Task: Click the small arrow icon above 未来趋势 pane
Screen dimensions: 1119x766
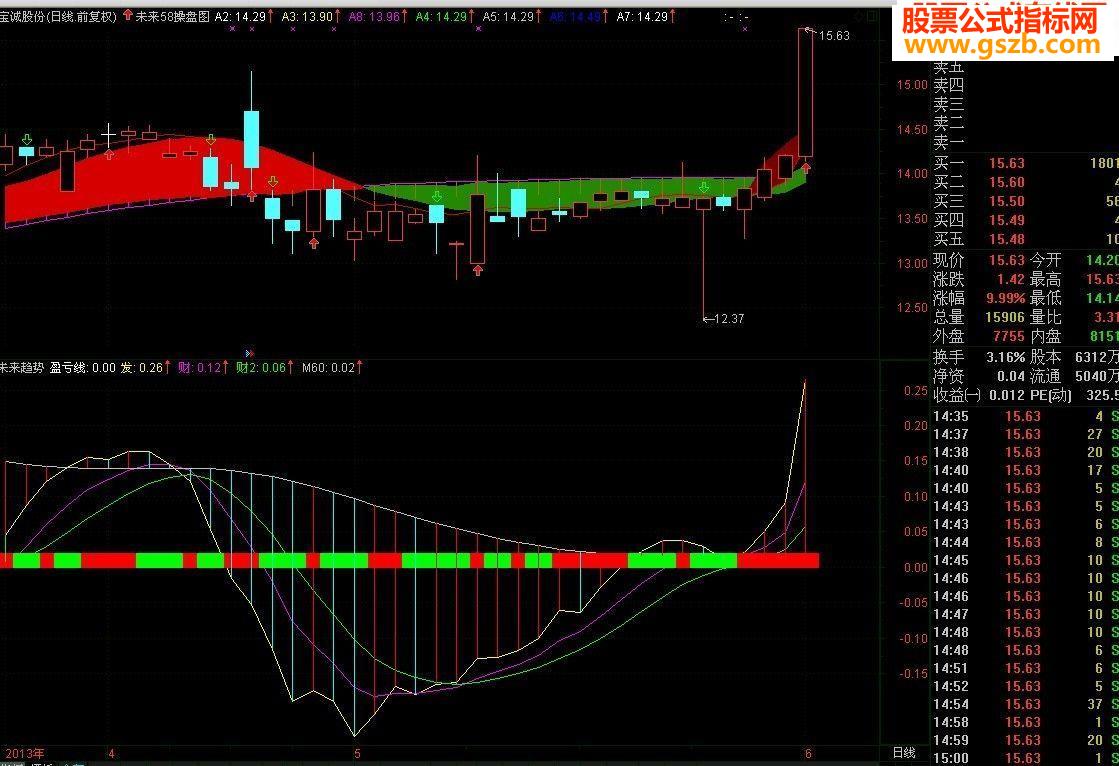Action: pos(249,353)
